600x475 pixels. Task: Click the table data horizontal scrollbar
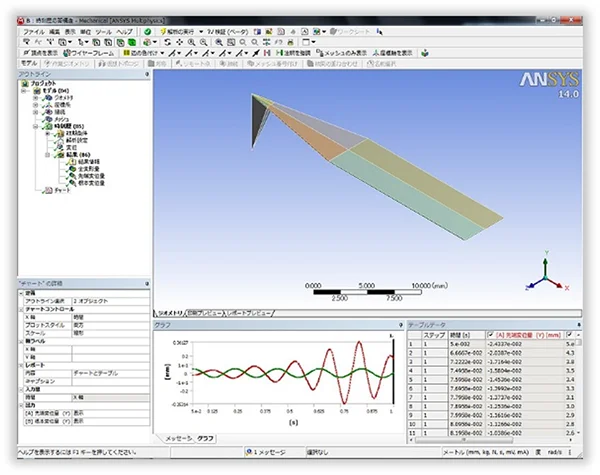tap(491, 440)
